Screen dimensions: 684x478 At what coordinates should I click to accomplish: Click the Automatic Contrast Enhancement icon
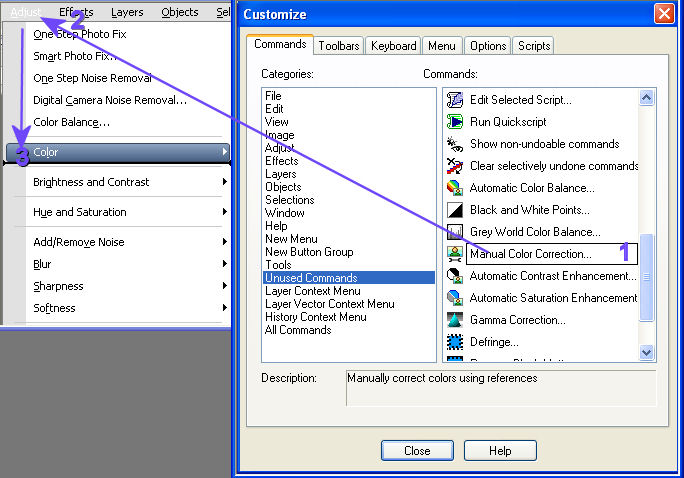pyautogui.click(x=455, y=276)
